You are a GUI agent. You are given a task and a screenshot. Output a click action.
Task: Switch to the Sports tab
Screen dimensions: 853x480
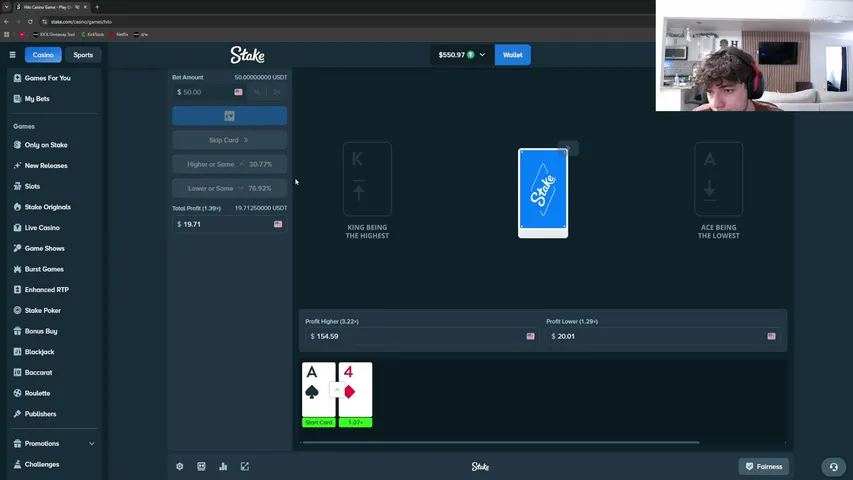tap(83, 55)
